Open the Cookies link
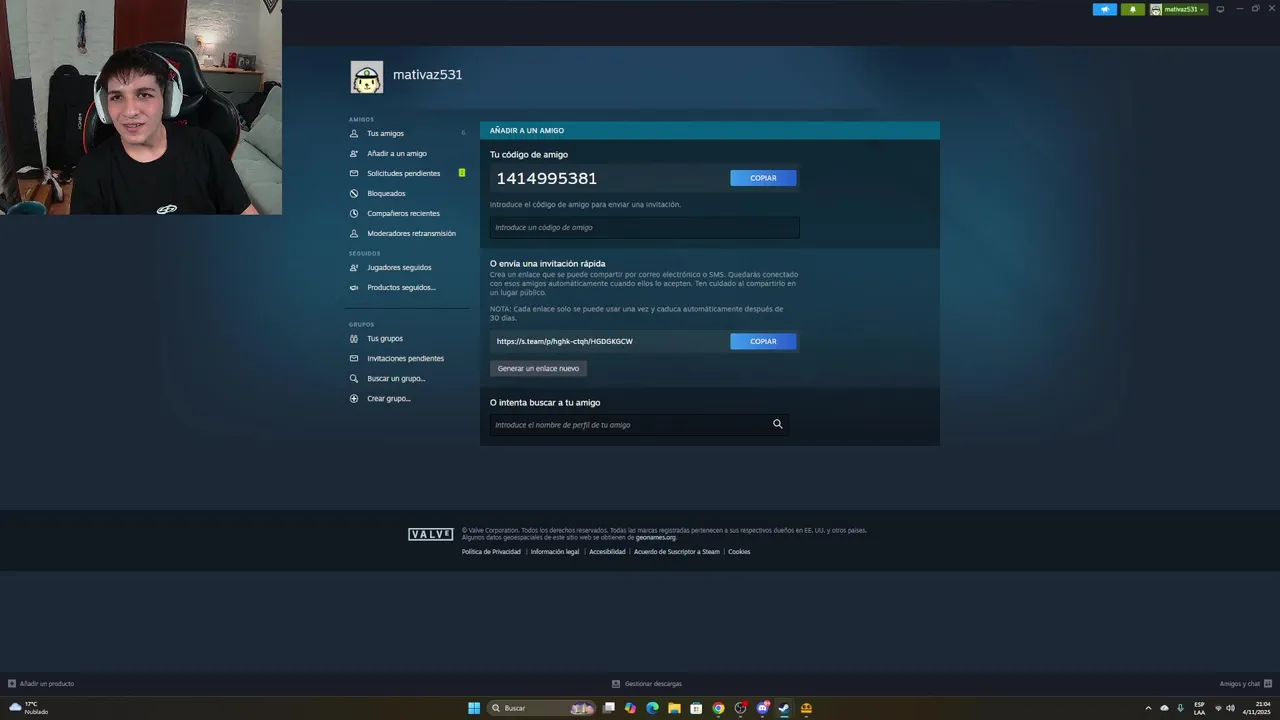 739,552
